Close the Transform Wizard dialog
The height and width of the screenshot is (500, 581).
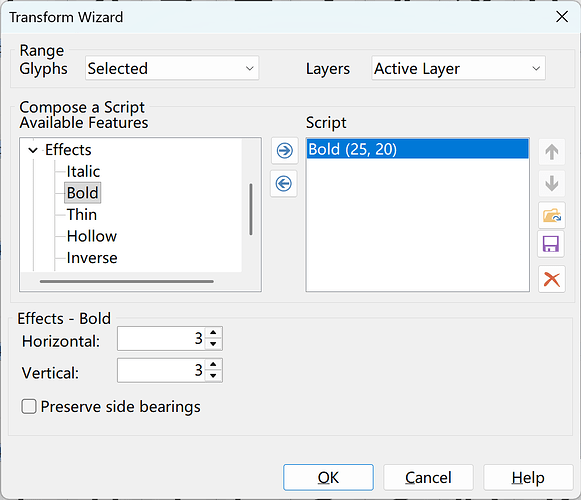tap(562, 17)
